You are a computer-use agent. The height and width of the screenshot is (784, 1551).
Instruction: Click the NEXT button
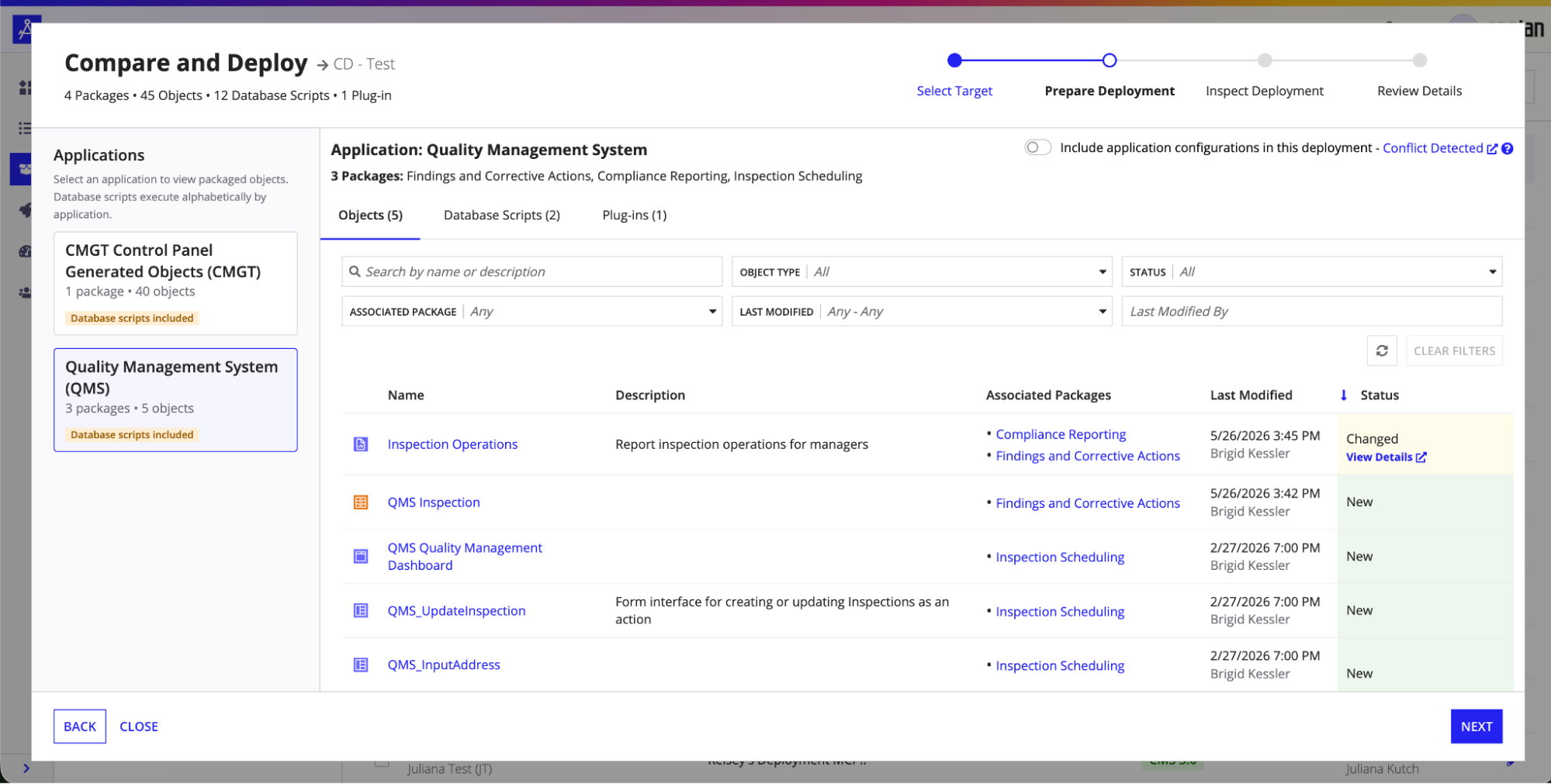click(1476, 727)
